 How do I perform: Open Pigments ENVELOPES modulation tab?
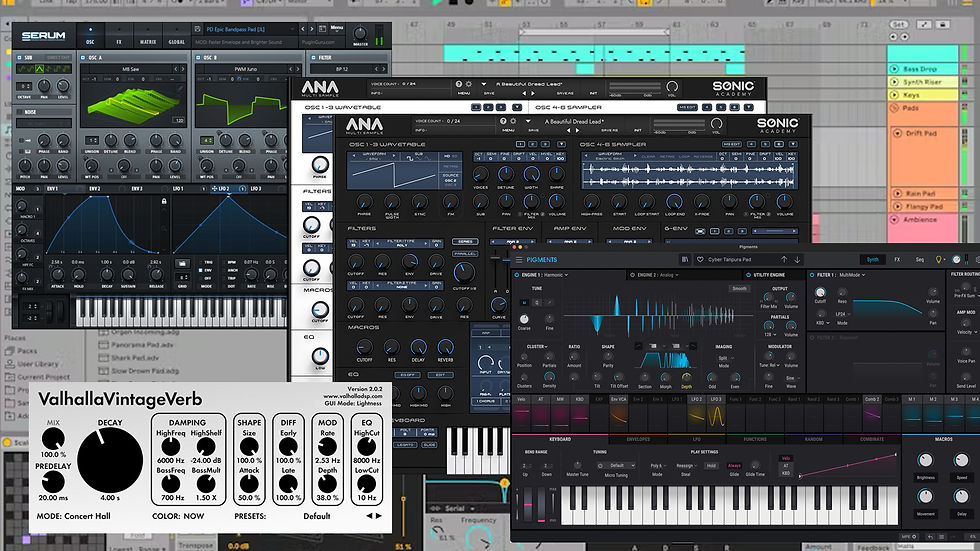coord(638,439)
